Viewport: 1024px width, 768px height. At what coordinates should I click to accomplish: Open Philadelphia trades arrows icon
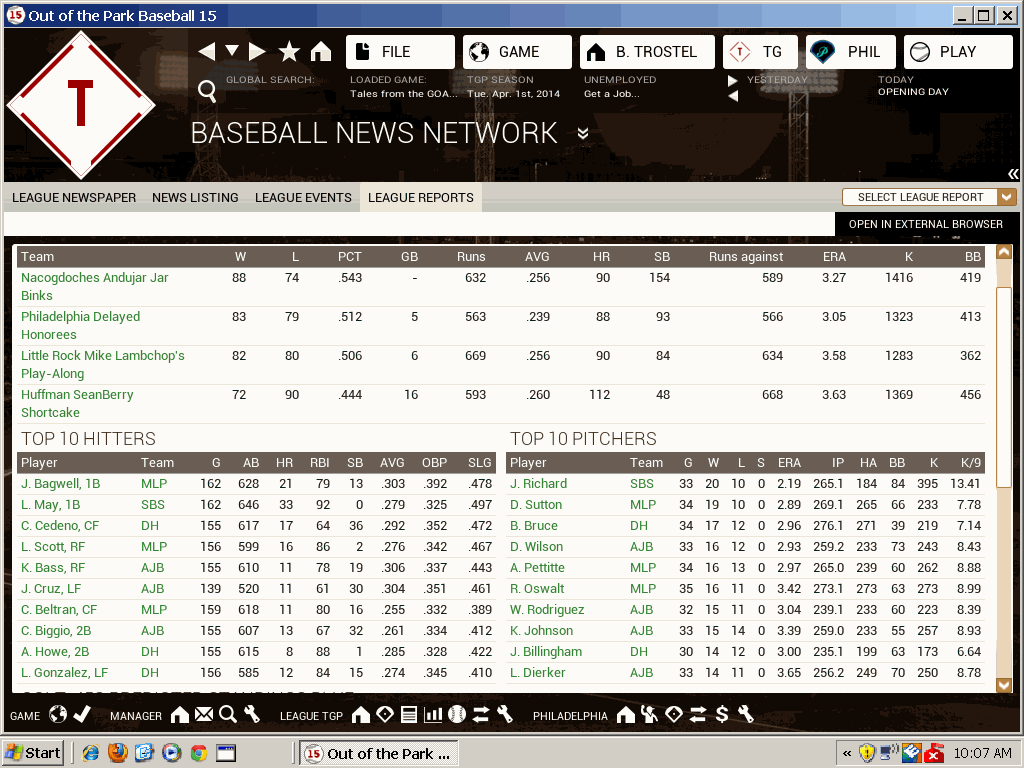tap(697, 714)
